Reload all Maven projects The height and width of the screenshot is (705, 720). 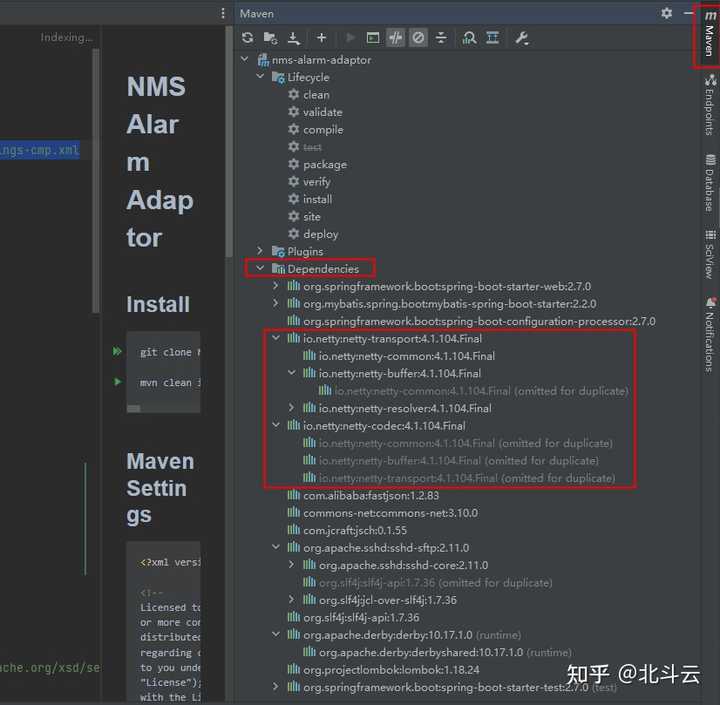pos(248,38)
